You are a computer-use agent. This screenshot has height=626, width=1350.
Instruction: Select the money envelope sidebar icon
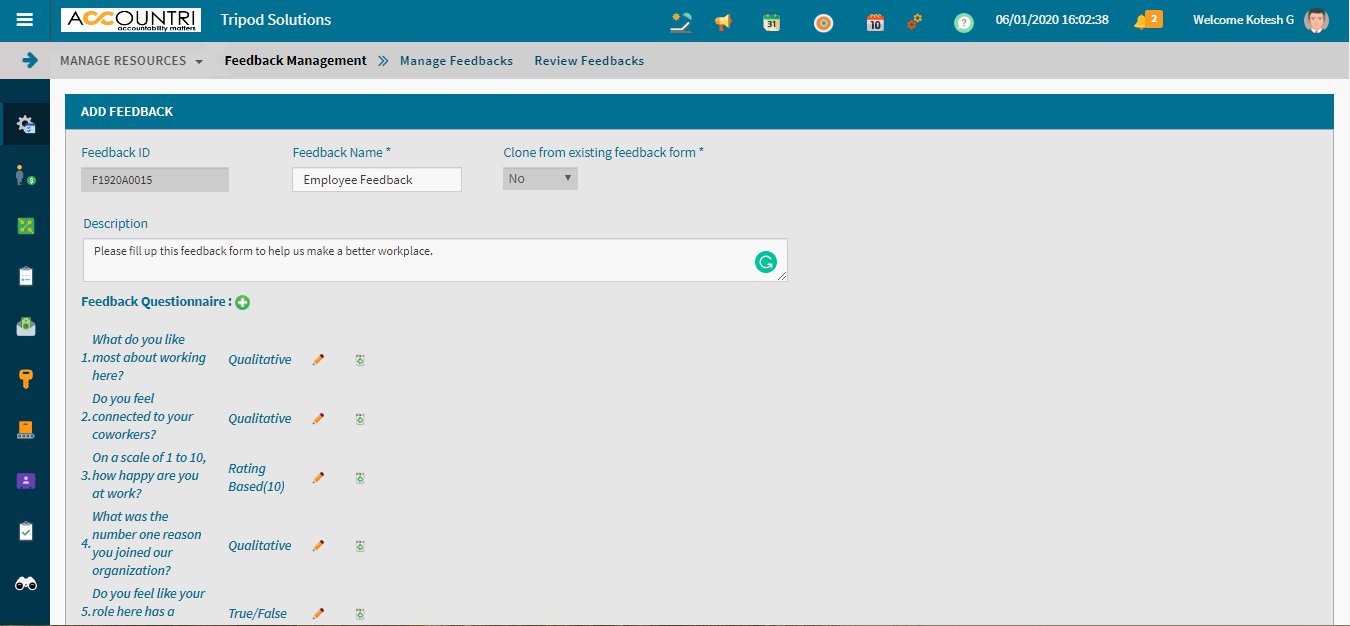click(x=26, y=327)
